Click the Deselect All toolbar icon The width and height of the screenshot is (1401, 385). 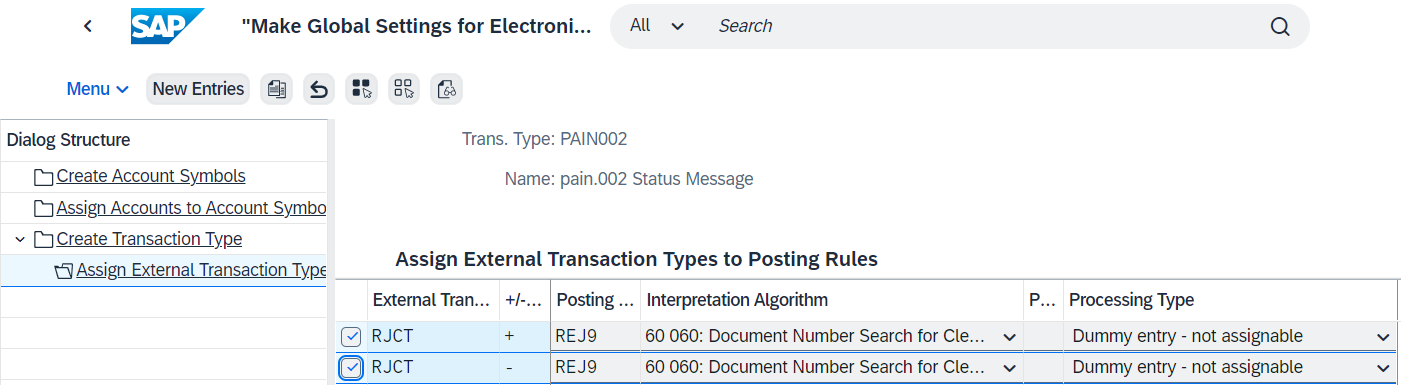[404, 89]
